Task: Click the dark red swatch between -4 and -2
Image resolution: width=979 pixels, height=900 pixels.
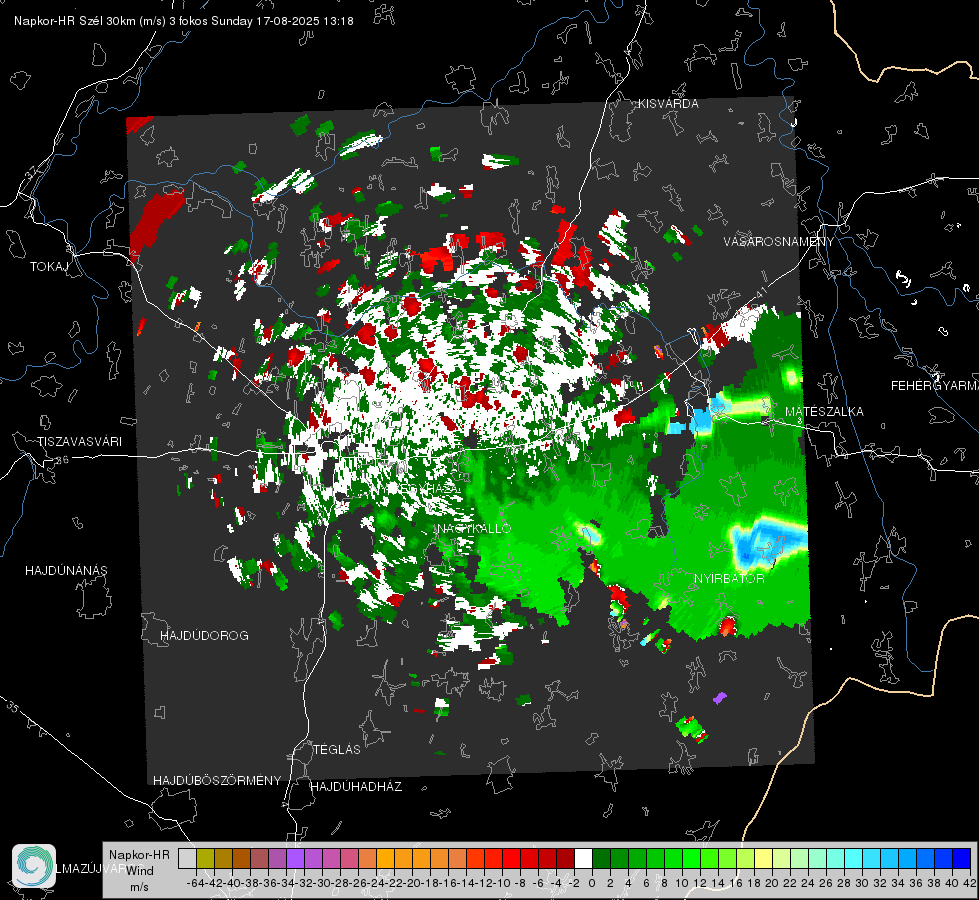Action: [565, 858]
